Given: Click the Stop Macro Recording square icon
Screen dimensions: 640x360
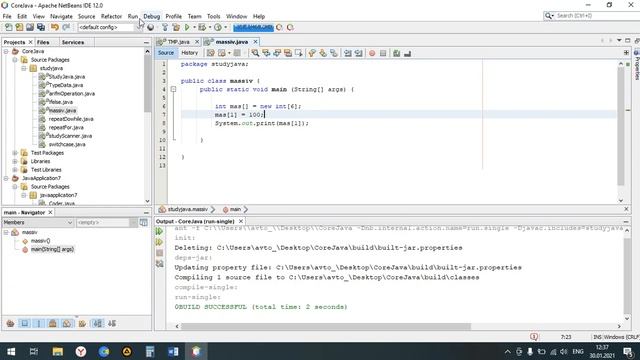Looking at the screenshot, I should pos(383,53).
